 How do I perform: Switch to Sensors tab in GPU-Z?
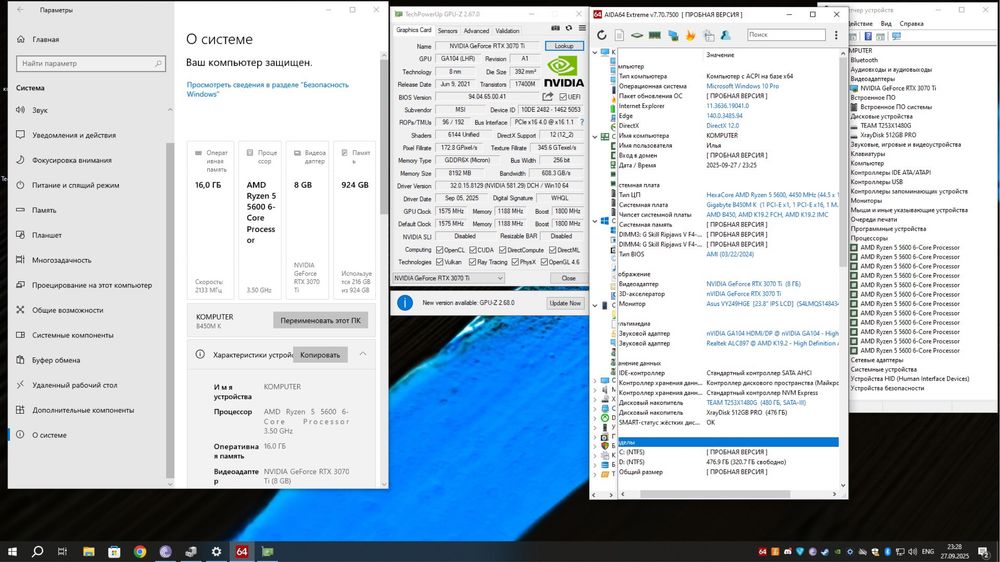coord(447,31)
